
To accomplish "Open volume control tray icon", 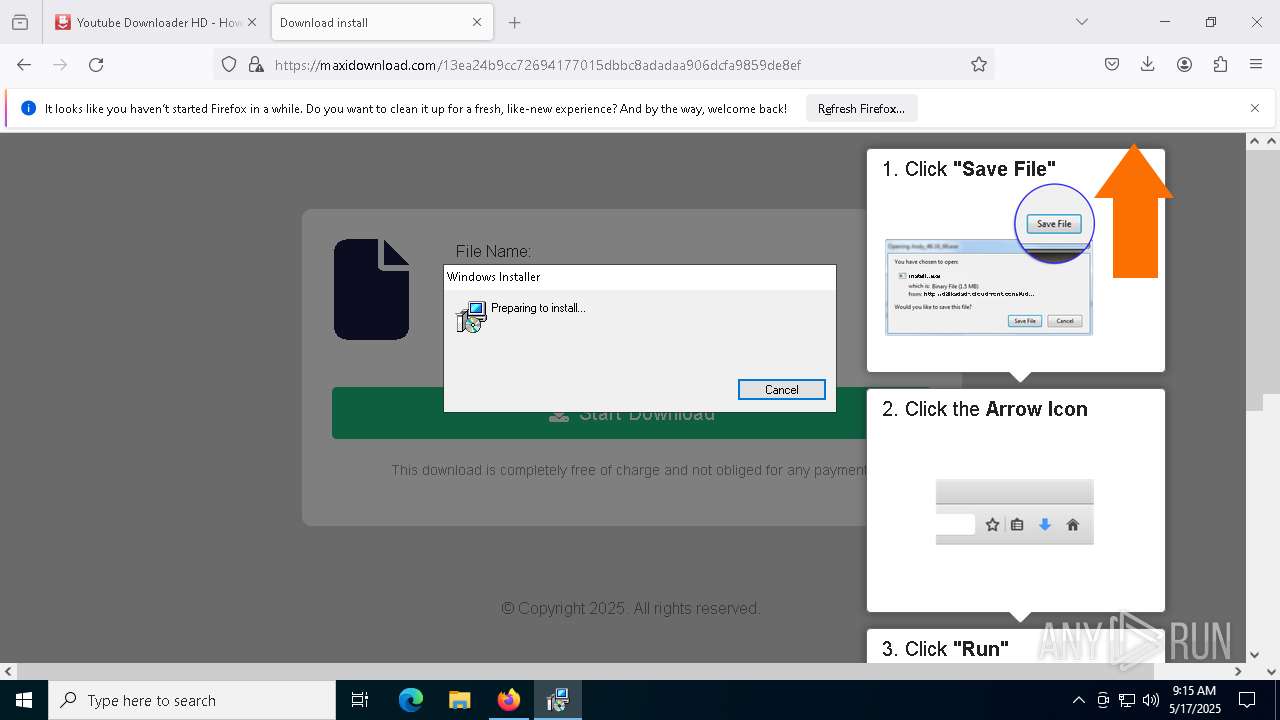I will [1151, 700].
